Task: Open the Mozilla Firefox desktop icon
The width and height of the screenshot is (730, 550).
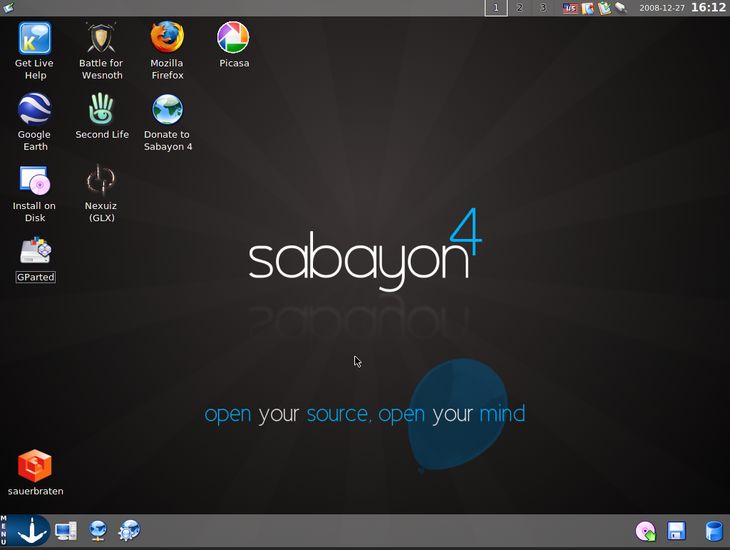Action: click(x=167, y=37)
